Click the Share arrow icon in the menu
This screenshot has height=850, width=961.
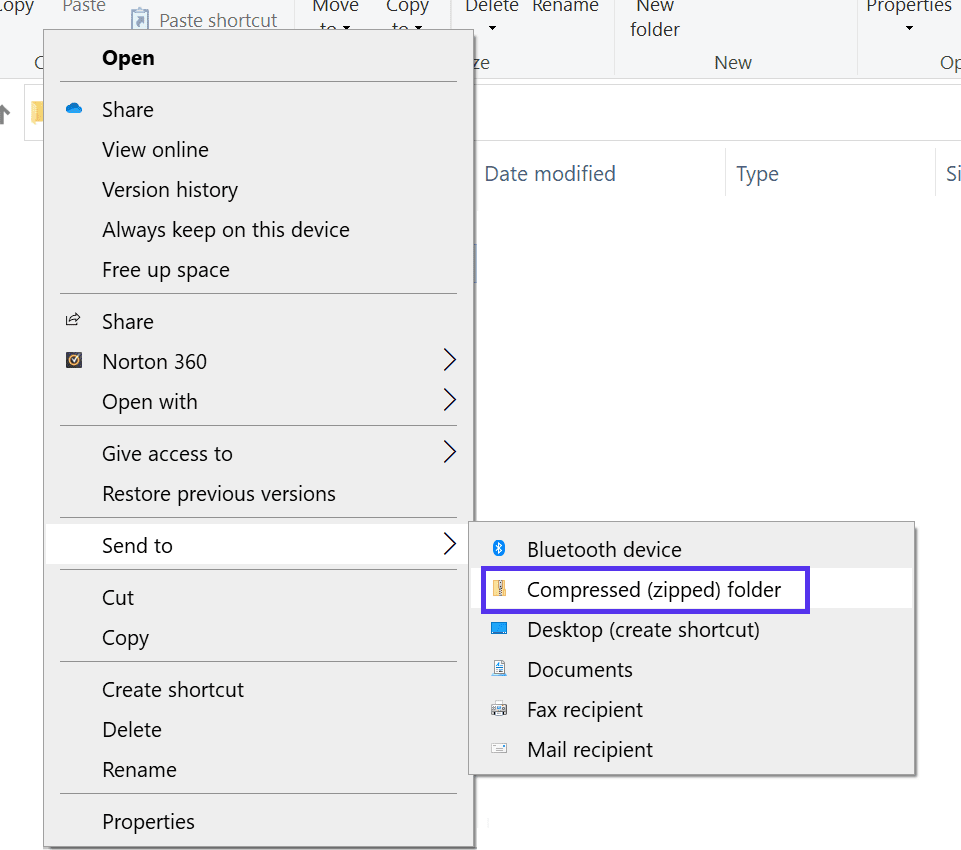[x=73, y=321]
